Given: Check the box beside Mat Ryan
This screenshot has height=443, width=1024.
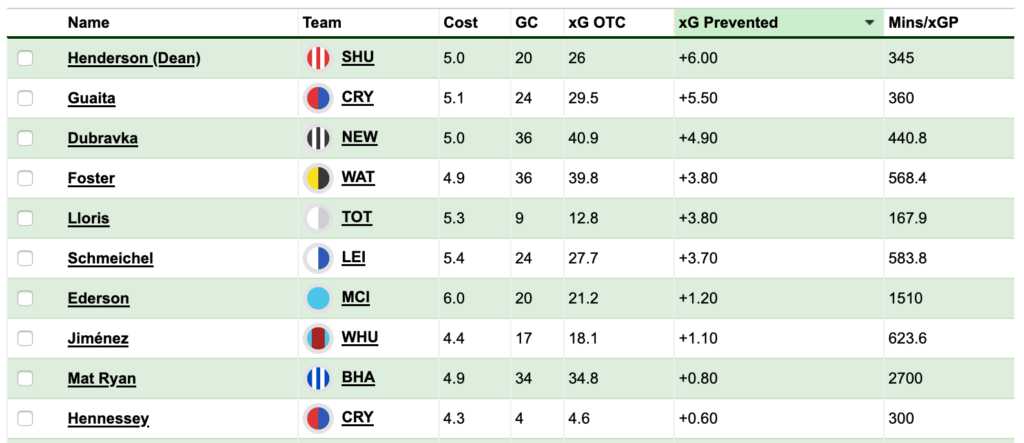Looking at the screenshot, I should (x=25, y=379).
